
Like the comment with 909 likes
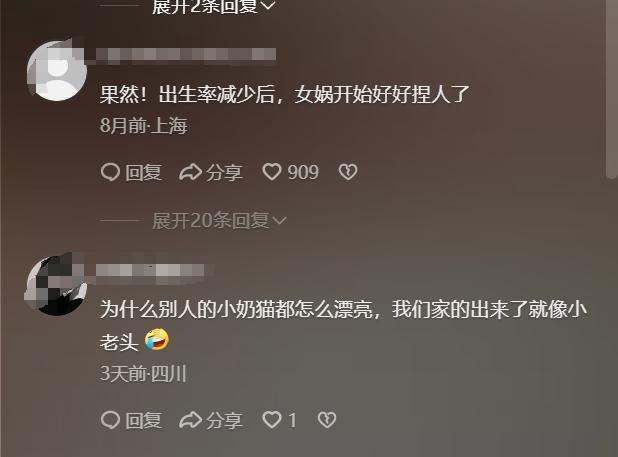coord(272,173)
